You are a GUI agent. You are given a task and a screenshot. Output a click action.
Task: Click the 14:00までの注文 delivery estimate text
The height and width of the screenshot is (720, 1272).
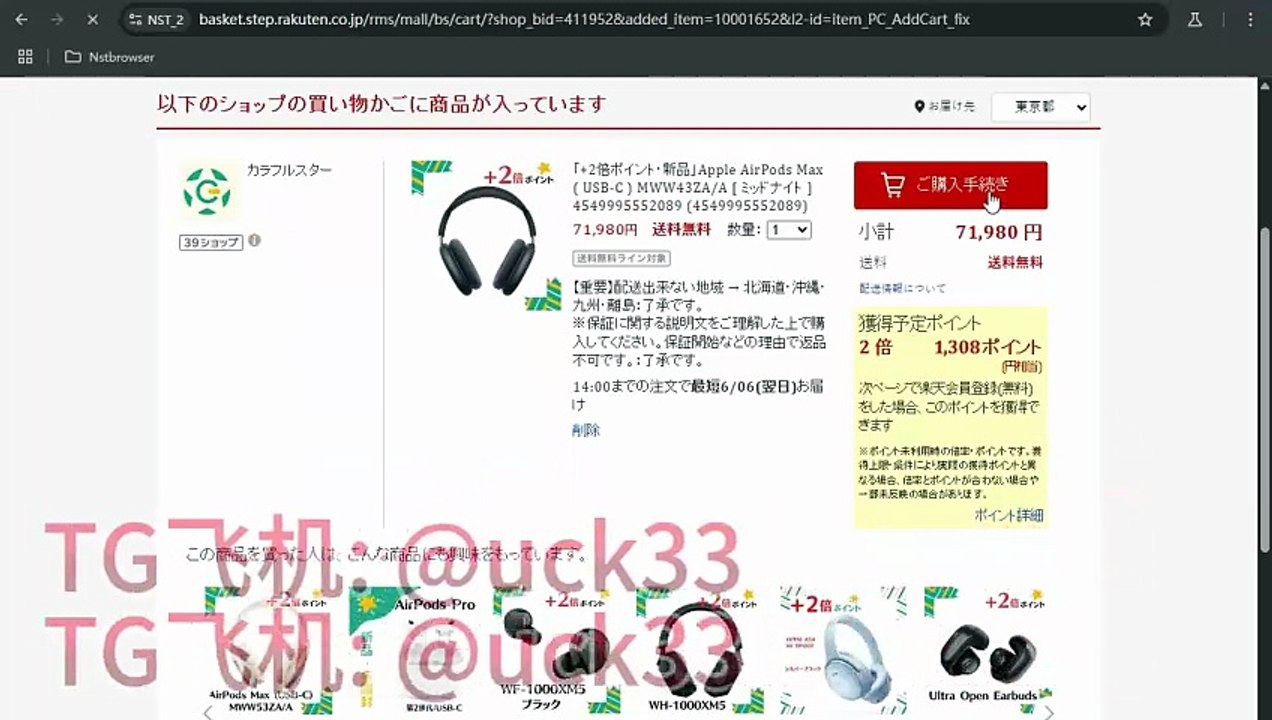pyautogui.click(x=697, y=395)
